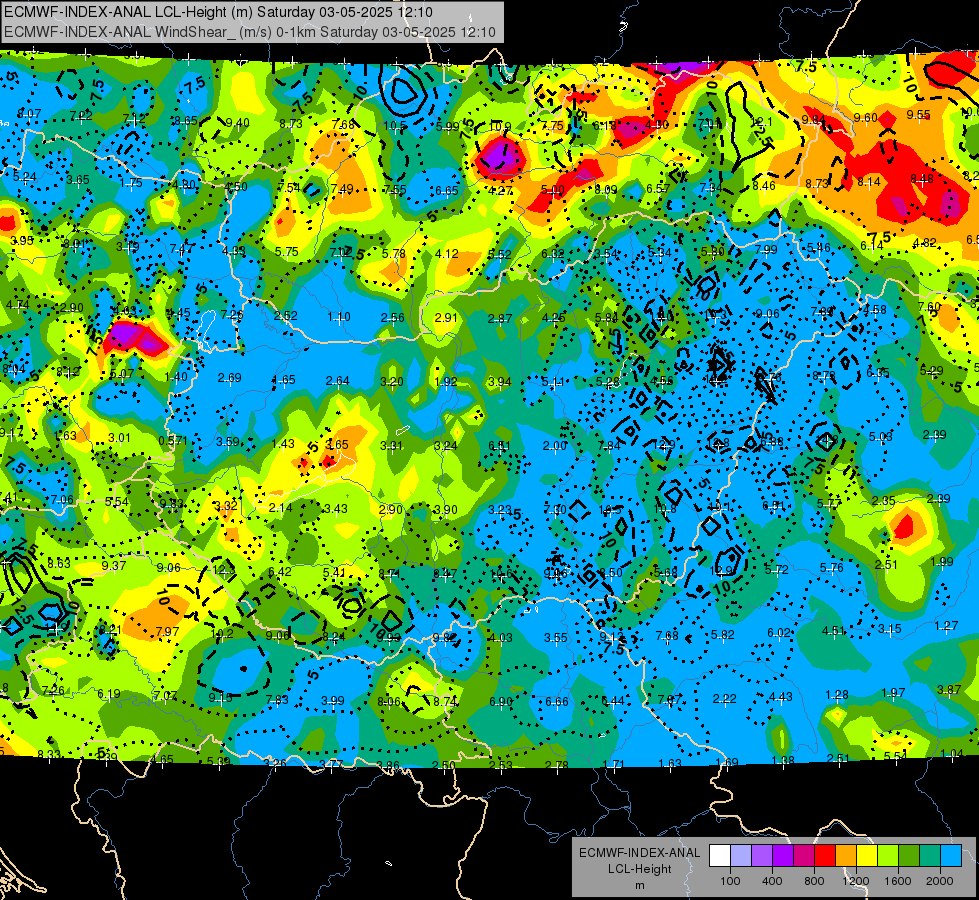Click the '3.43' shear value on the map
The height and width of the screenshot is (900, 979).
click(335, 508)
